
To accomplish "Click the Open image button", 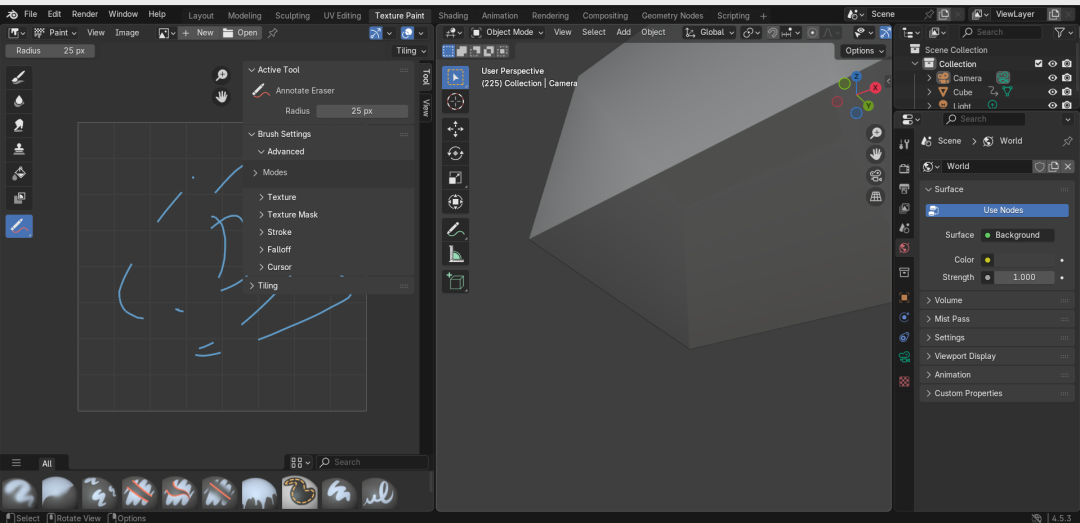I will (x=241, y=32).
